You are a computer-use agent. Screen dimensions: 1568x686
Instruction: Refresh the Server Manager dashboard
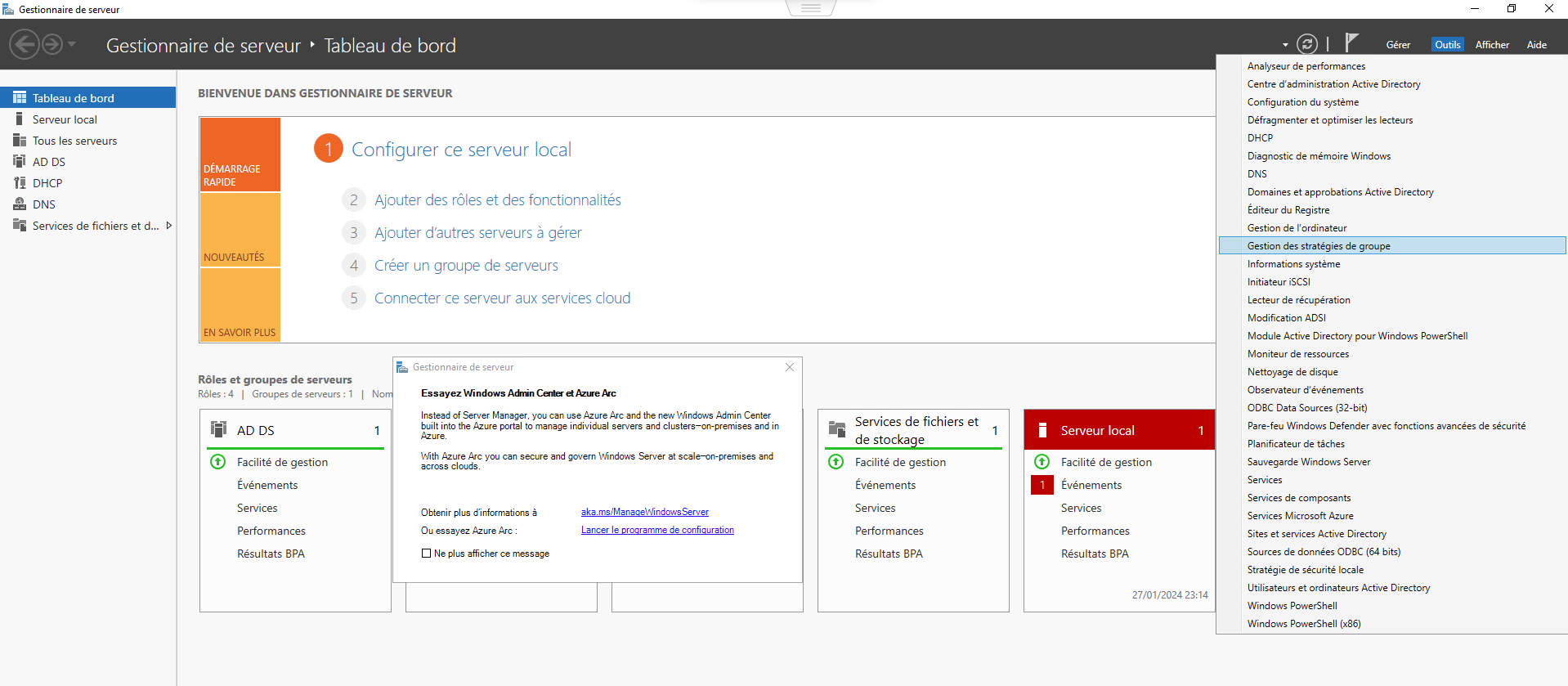[x=1307, y=44]
